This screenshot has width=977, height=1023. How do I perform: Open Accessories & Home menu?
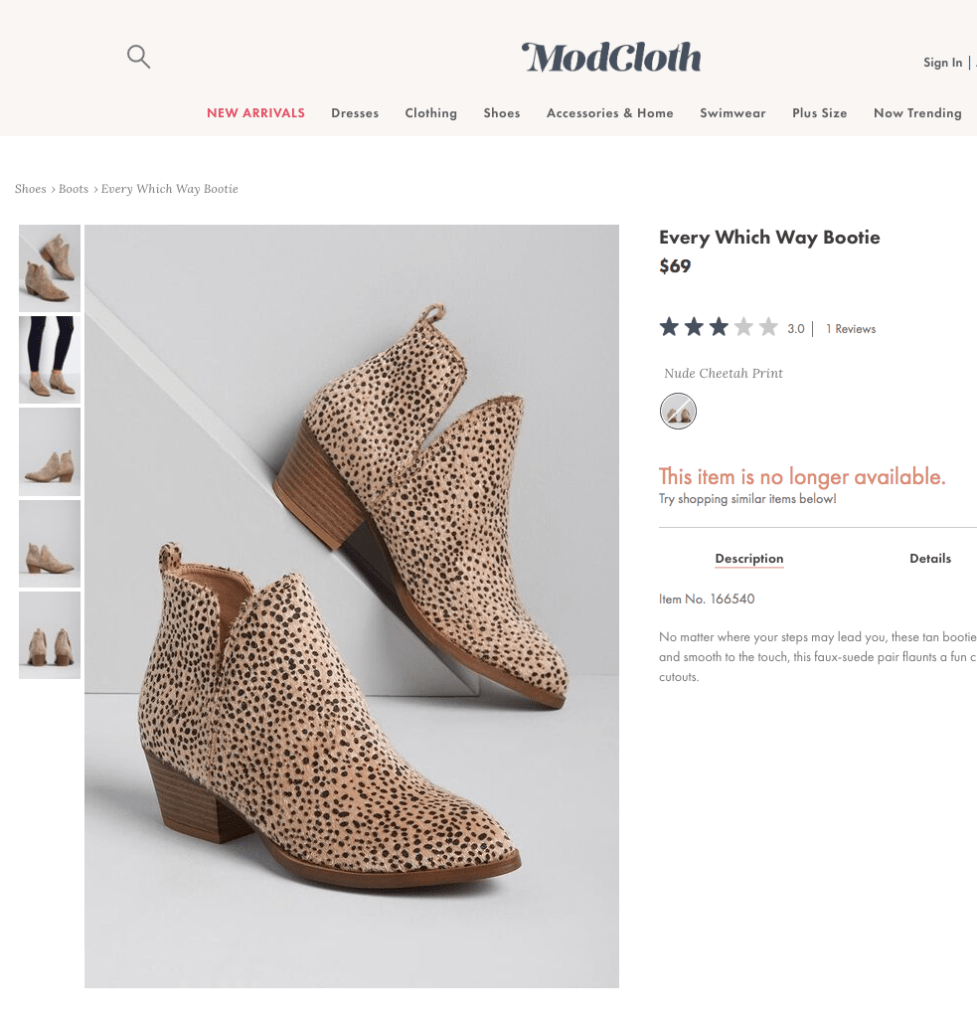610,113
